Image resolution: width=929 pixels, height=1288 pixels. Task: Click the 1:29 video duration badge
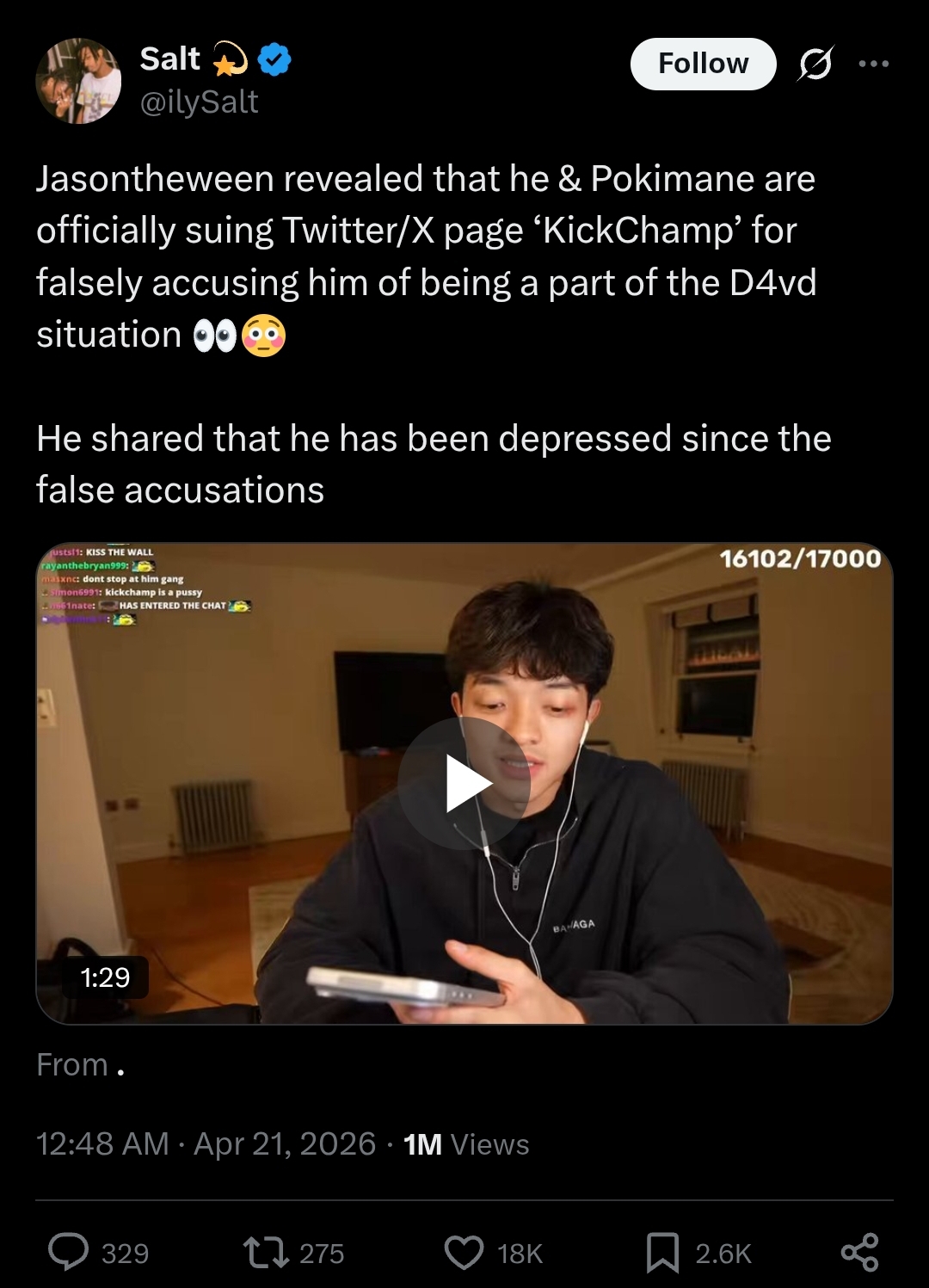pos(105,977)
